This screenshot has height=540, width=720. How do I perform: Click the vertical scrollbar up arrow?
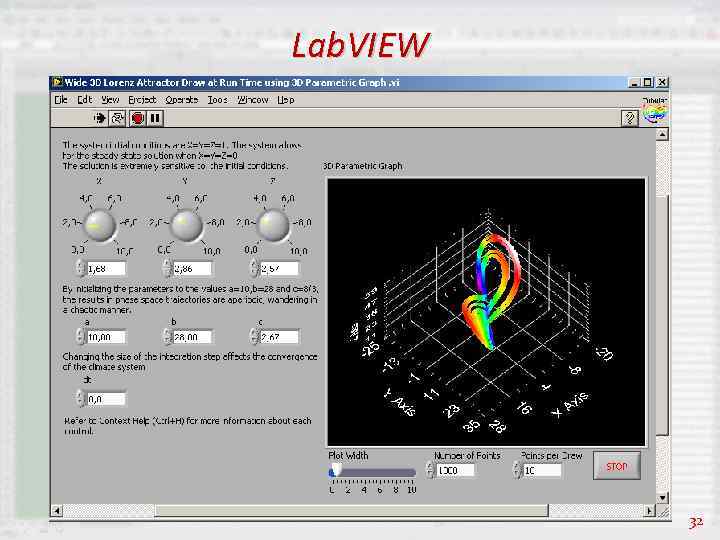(662, 135)
